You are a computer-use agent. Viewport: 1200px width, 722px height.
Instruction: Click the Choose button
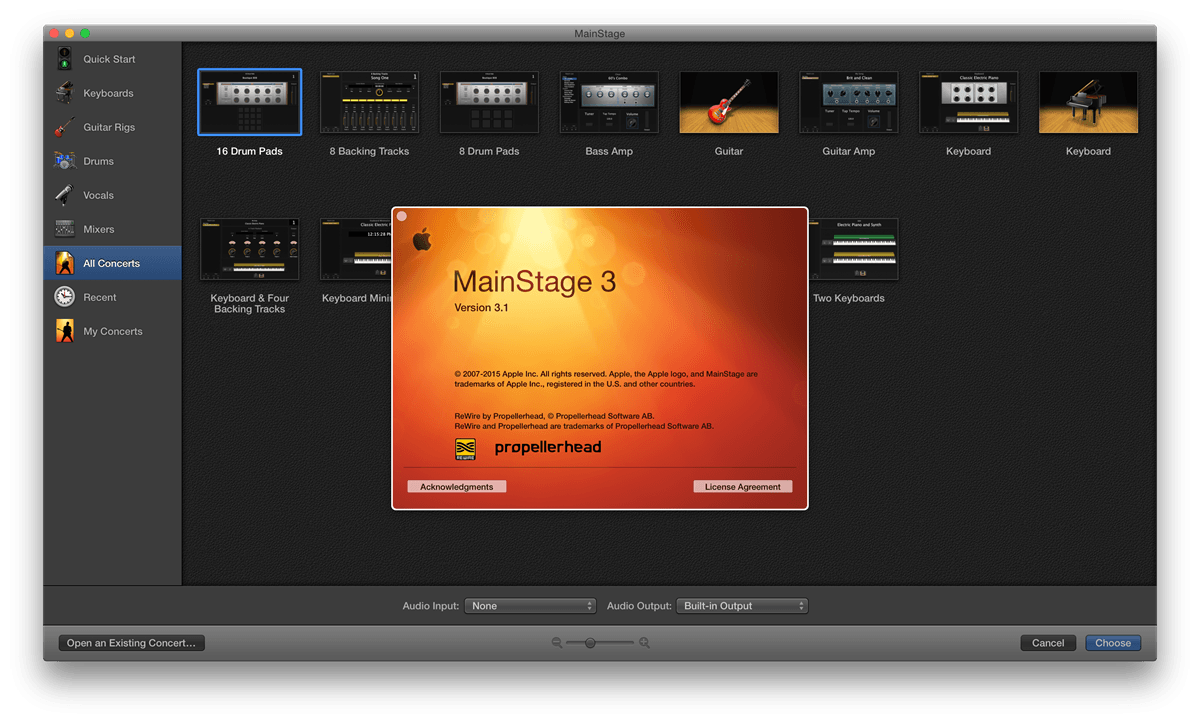1113,643
